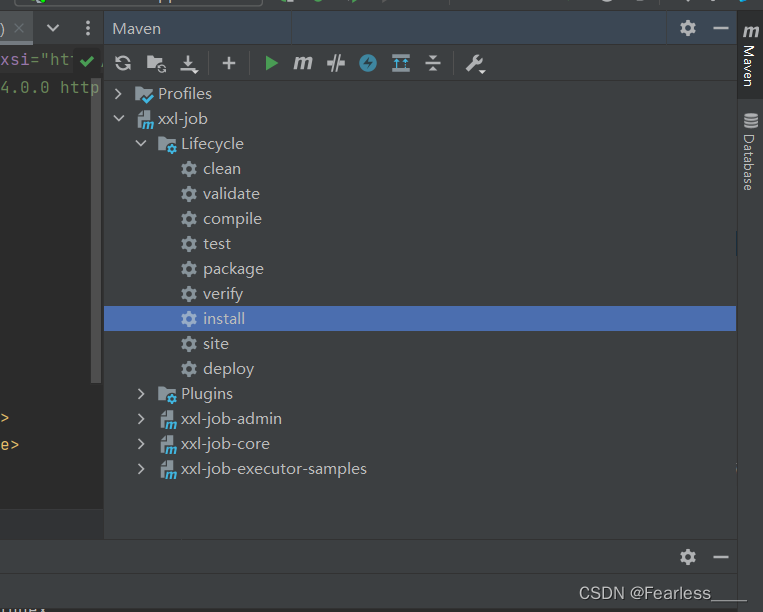This screenshot has width=763, height=612.
Task: Collapse the Lifecycle folder
Action: [141, 144]
